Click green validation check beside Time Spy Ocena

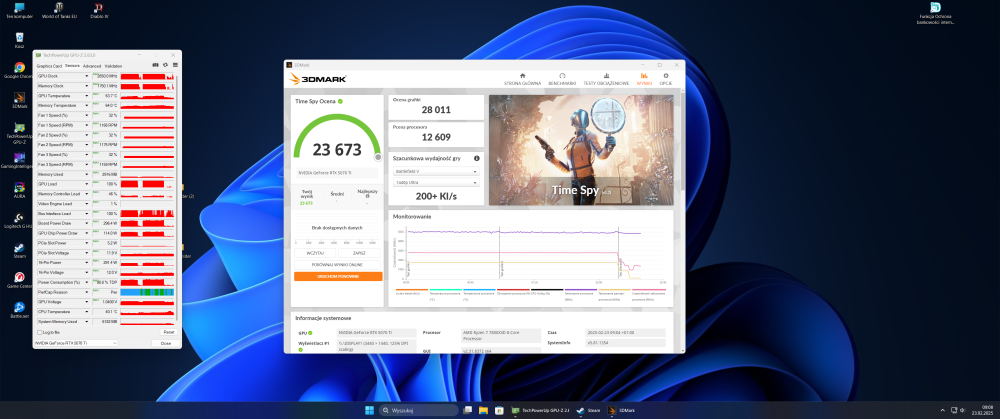[341, 101]
